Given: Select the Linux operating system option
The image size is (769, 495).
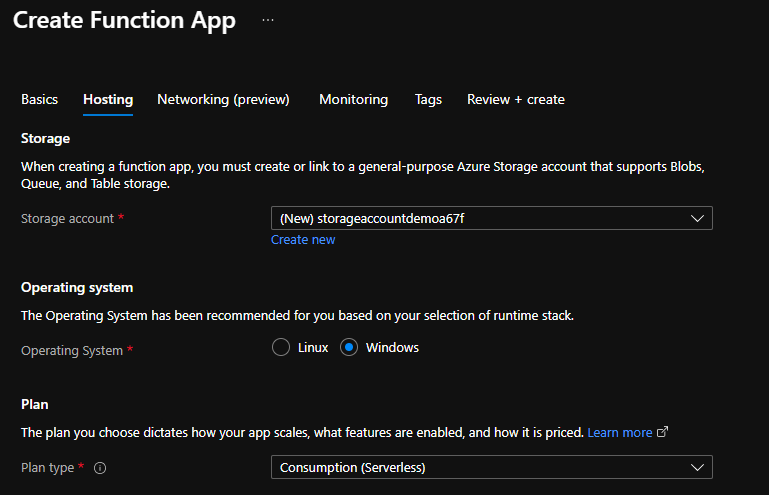Looking at the screenshot, I should coord(281,348).
